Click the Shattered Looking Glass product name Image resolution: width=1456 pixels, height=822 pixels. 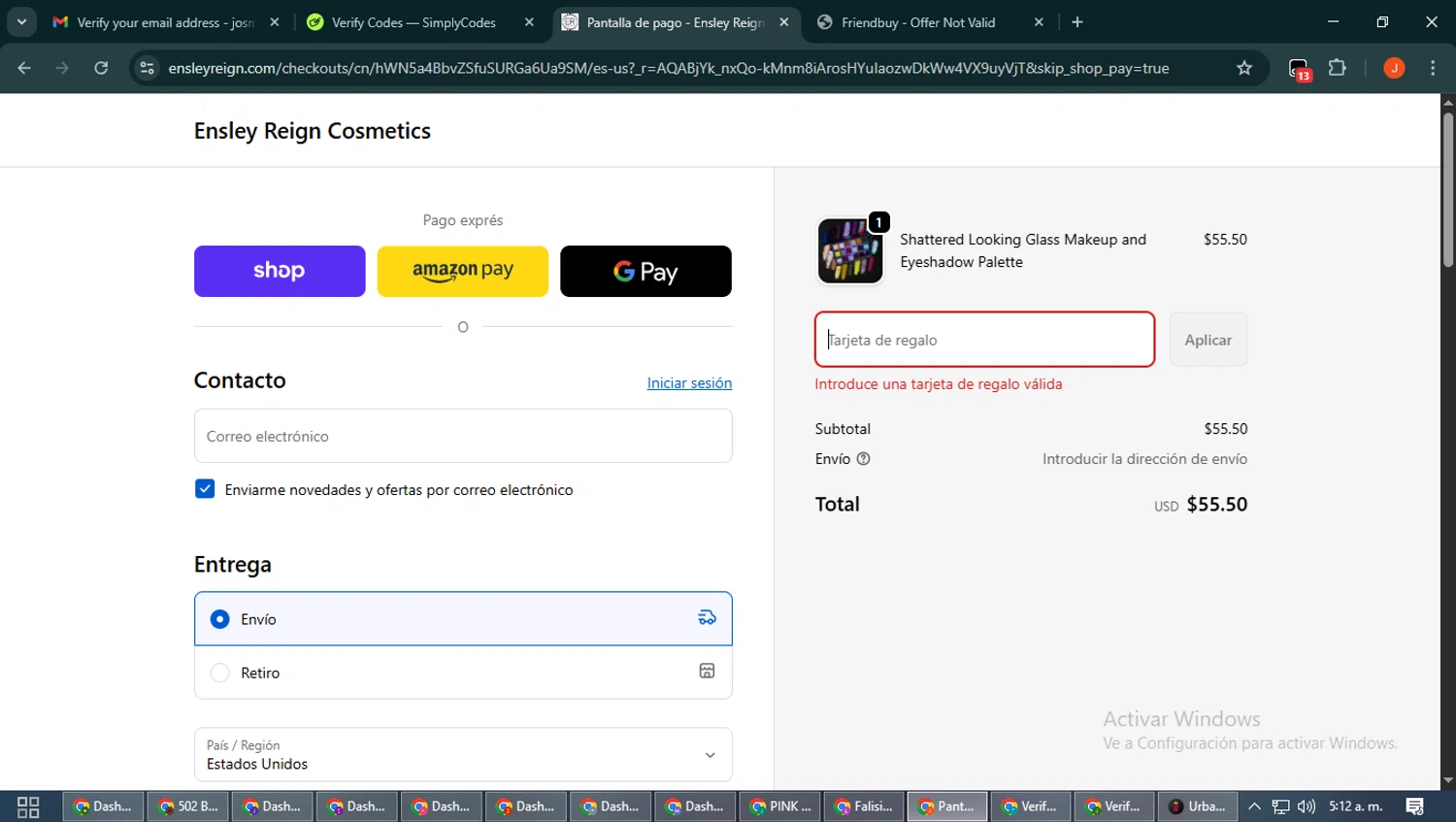1023,250
